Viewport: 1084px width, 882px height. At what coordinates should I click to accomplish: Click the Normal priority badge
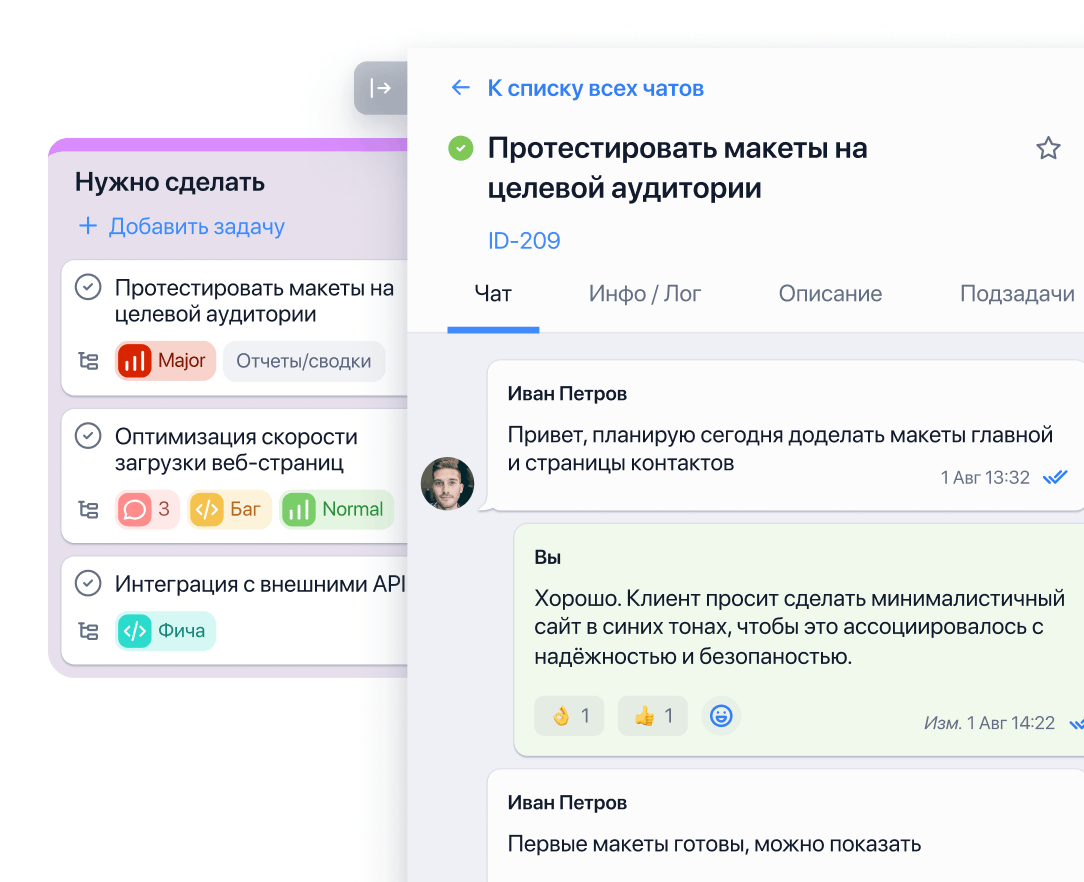click(x=336, y=509)
